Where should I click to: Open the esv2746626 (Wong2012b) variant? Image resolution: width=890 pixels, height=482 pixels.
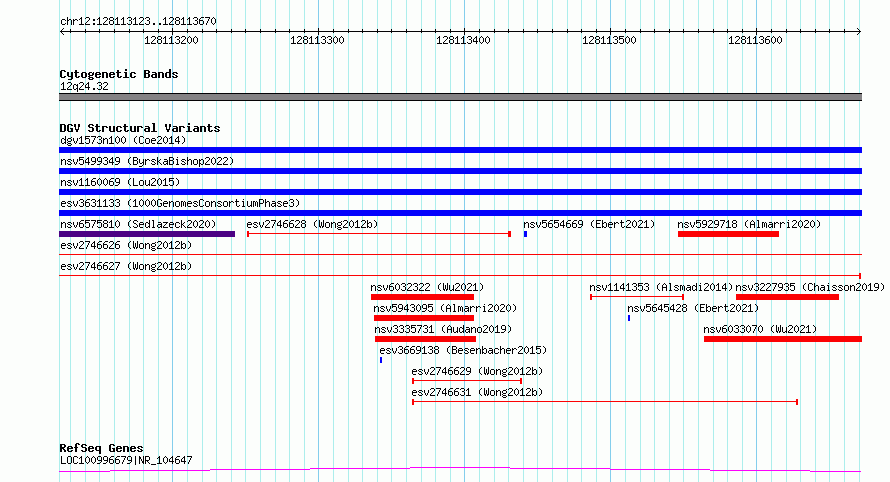pos(126,245)
